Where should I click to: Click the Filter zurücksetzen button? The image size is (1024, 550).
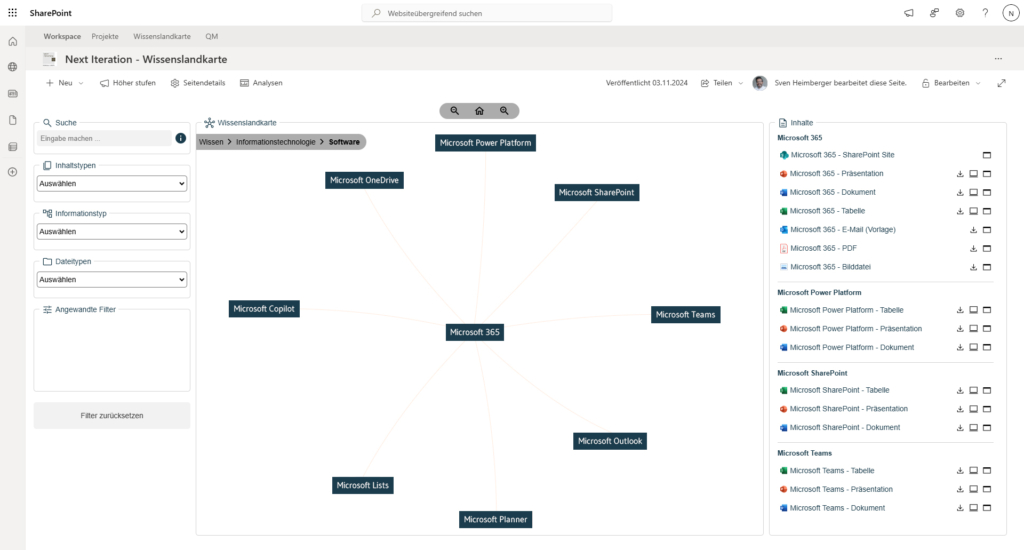tap(112, 415)
